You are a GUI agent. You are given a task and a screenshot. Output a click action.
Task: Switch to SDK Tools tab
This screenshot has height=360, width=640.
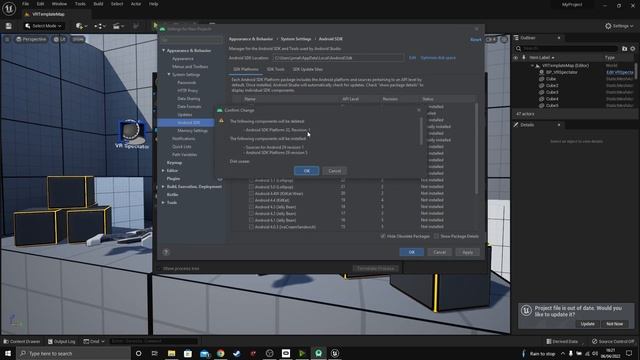coord(276,69)
